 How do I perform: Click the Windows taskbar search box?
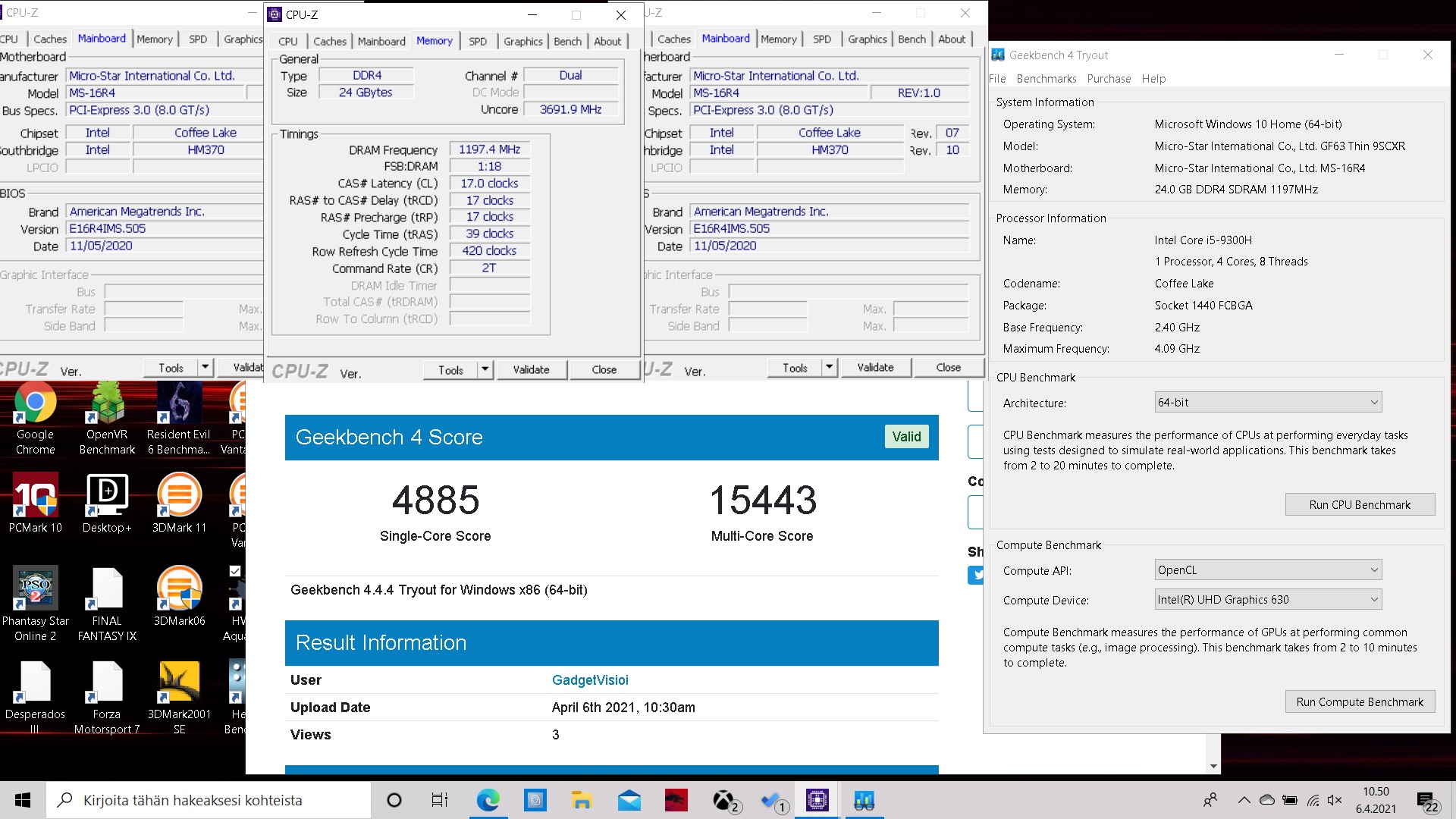pos(209,800)
